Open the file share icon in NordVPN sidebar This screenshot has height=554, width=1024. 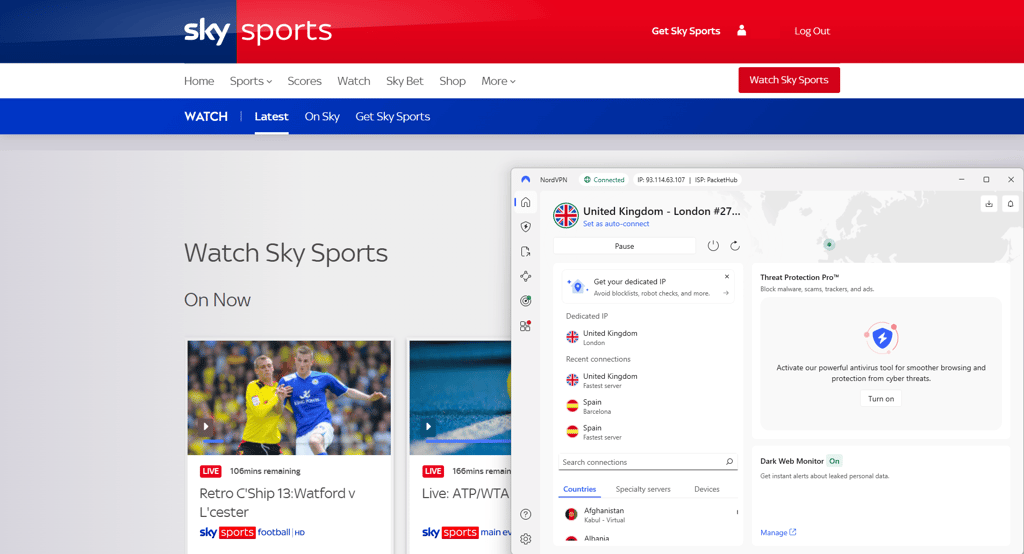(x=526, y=252)
